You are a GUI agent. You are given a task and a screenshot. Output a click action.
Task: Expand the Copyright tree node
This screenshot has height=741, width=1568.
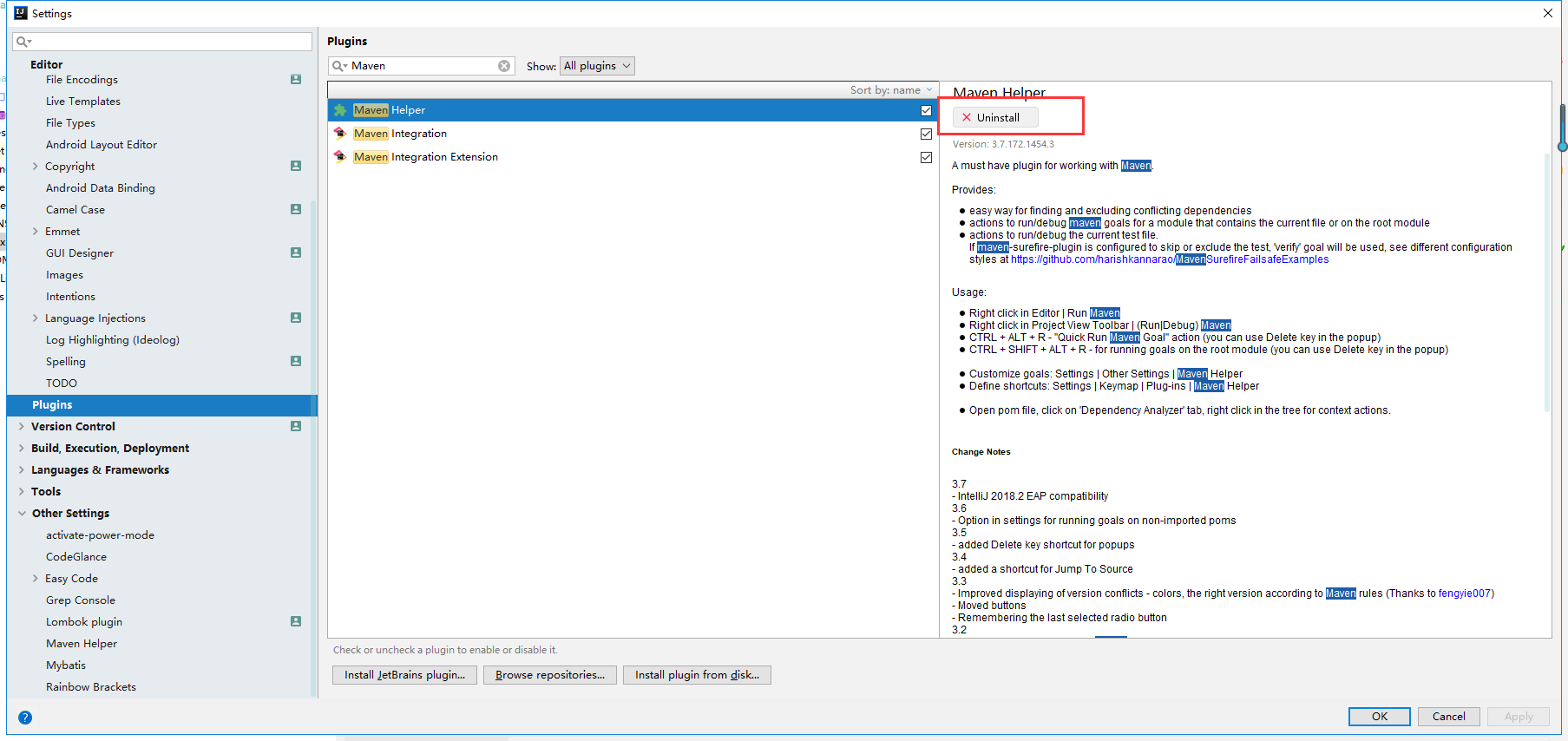(35, 166)
